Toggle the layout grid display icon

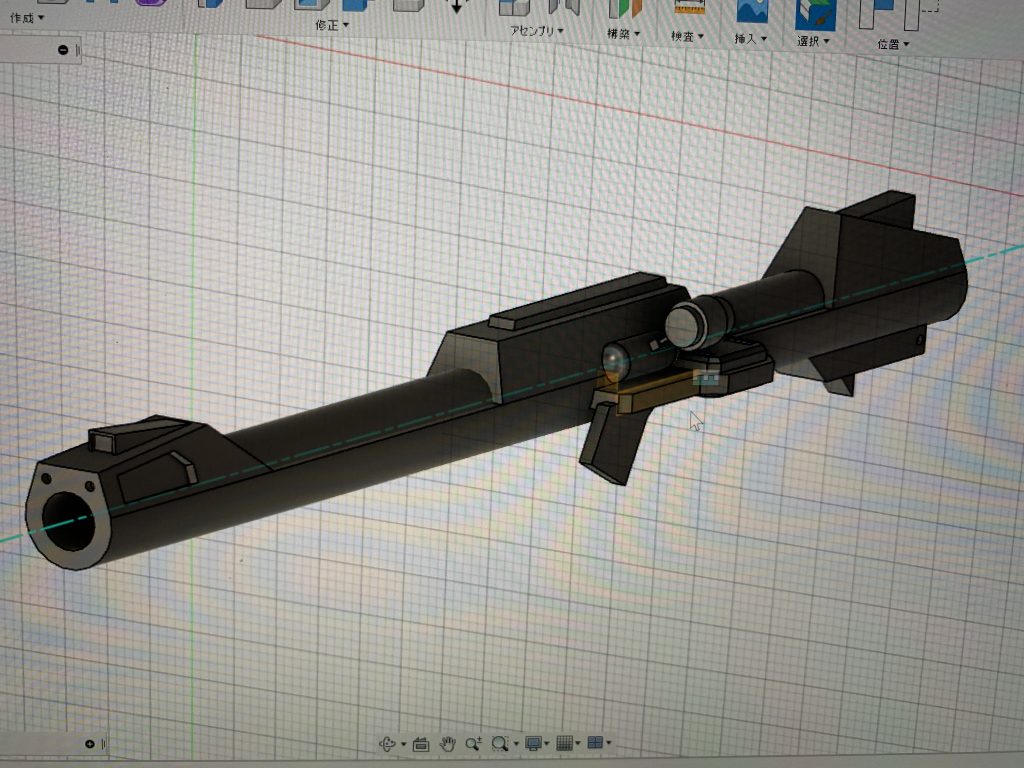tap(564, 744)
